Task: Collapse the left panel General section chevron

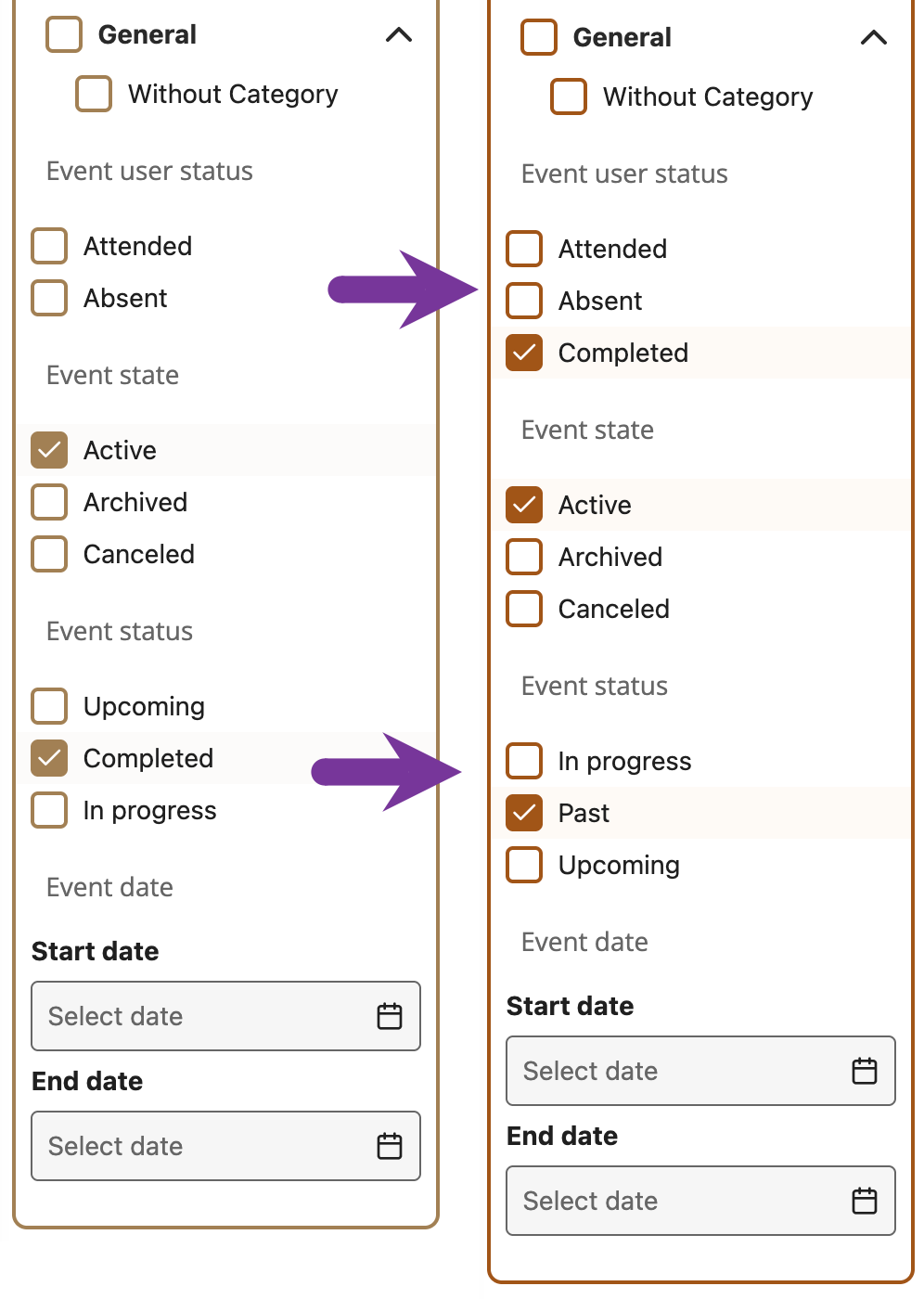Action: [399, 35]
